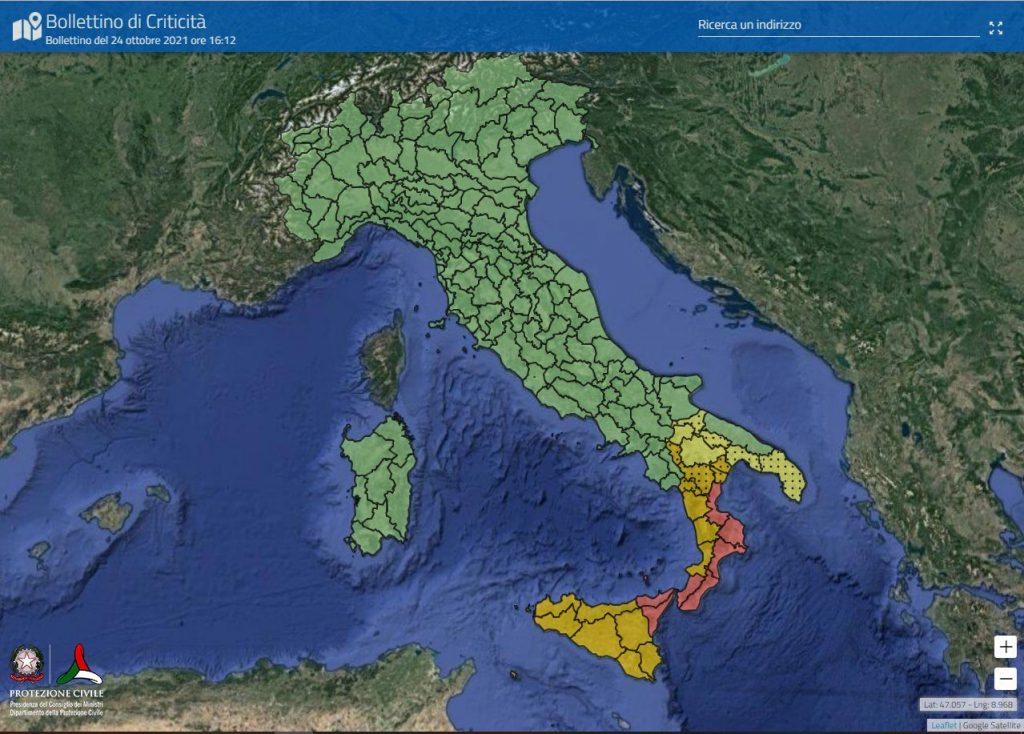
Task: Zoom out with the minus button
Action: (1005, 680)
